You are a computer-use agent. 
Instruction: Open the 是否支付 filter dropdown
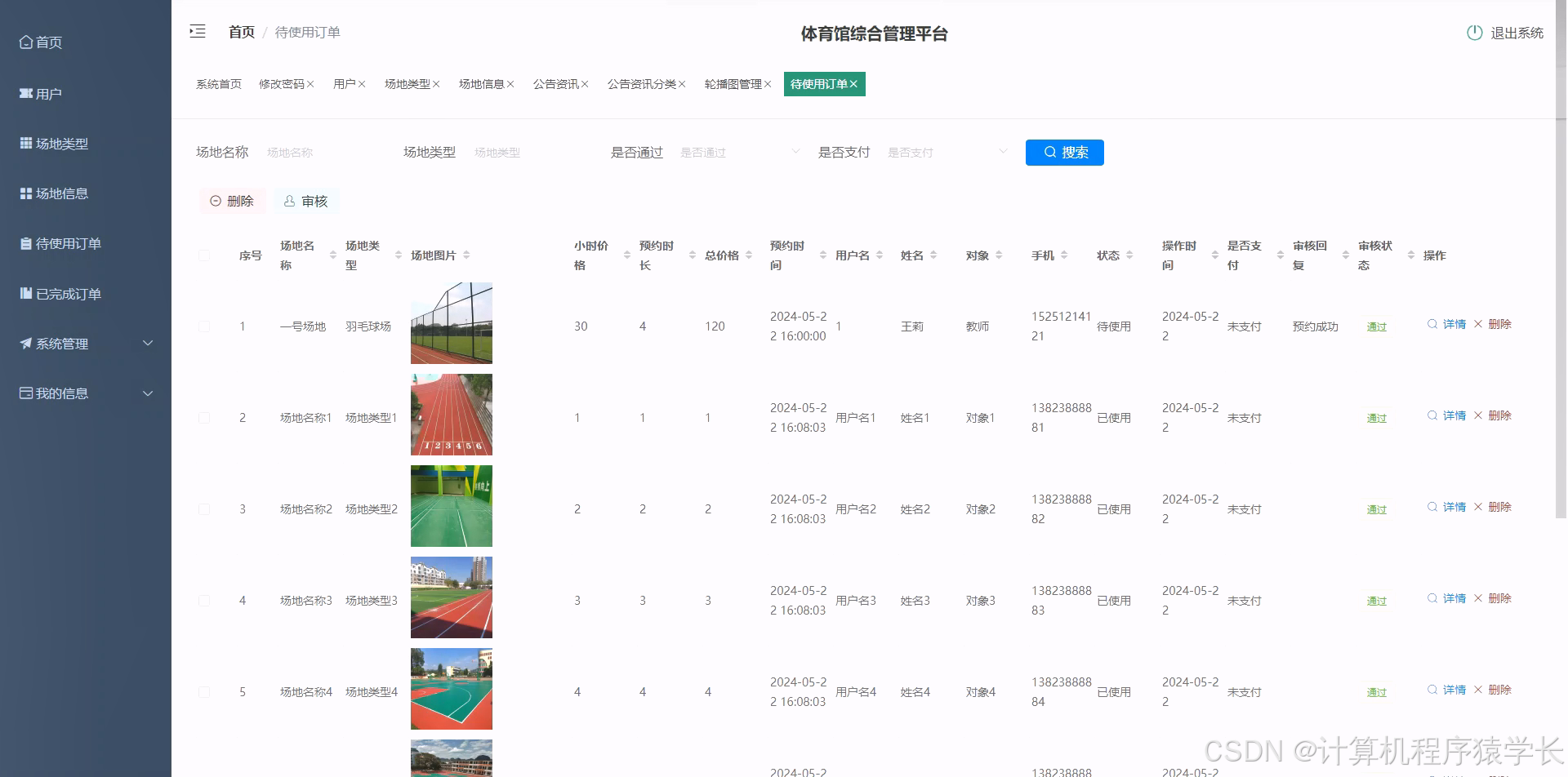[947, 153]
